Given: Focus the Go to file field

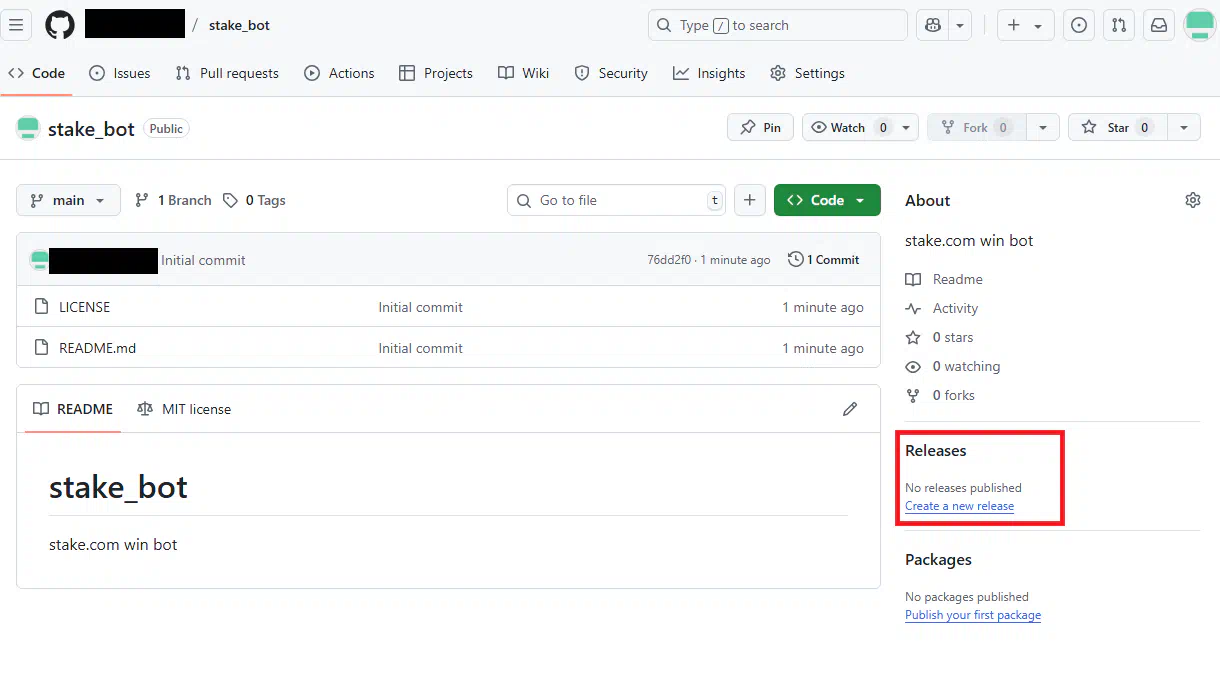Looking at the screenshot, I should pos(617,200).
